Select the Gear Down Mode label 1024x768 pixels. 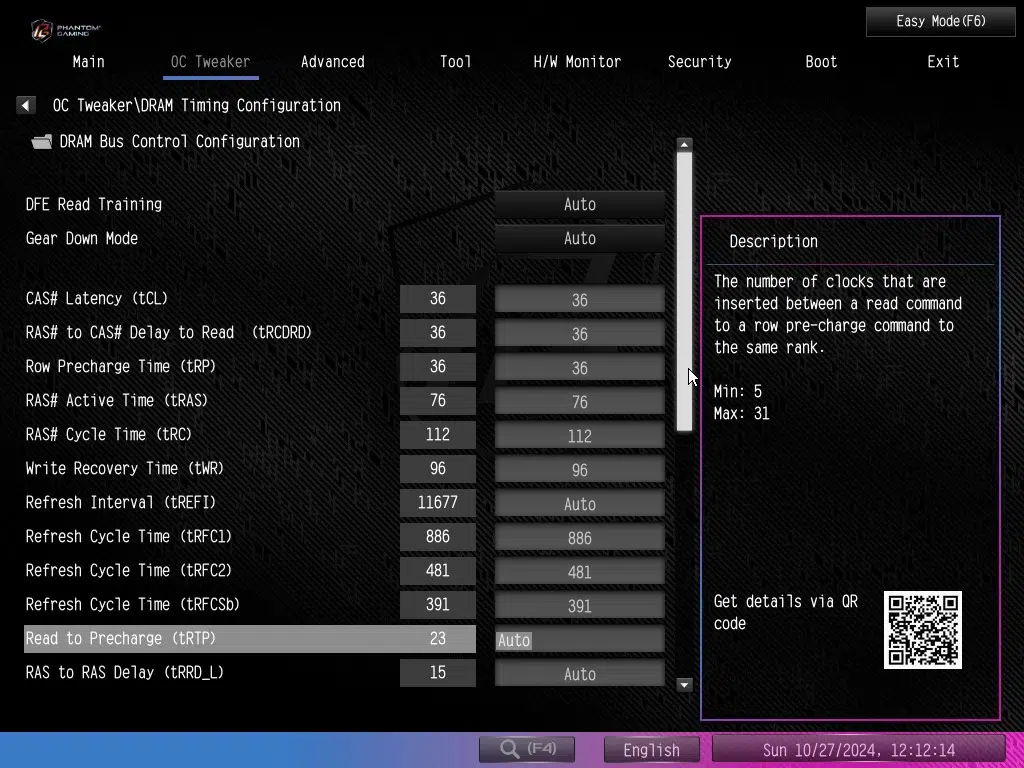tap(82, 238)
